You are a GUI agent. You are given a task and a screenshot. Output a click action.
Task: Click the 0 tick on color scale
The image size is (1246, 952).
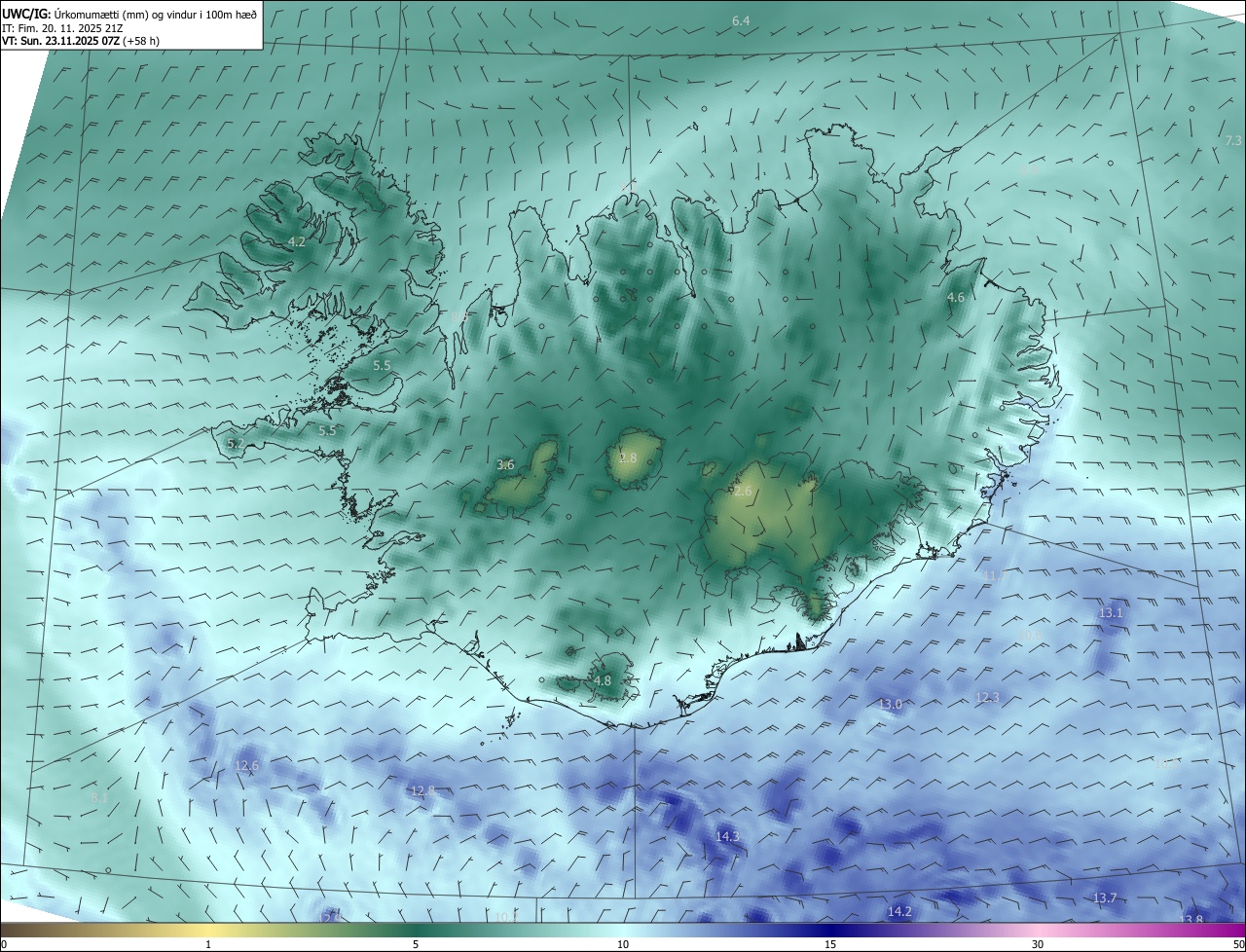(x=4, y=944)
